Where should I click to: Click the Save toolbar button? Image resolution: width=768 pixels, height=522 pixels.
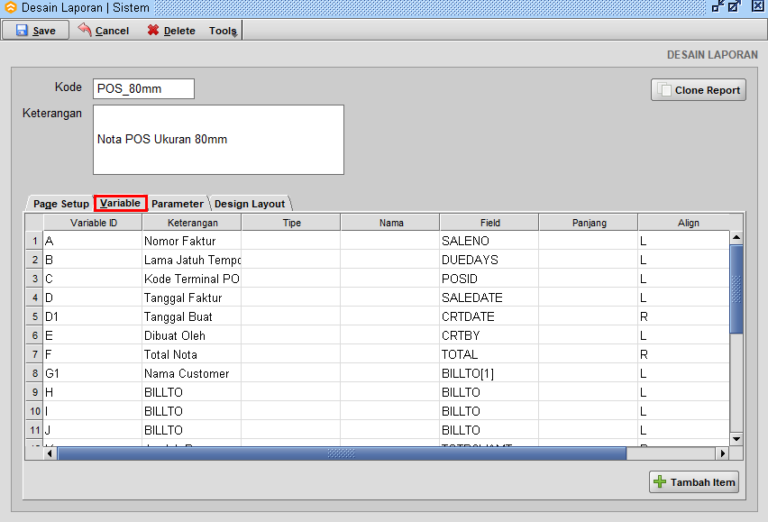pyautogui.click(x=36, y=30)
